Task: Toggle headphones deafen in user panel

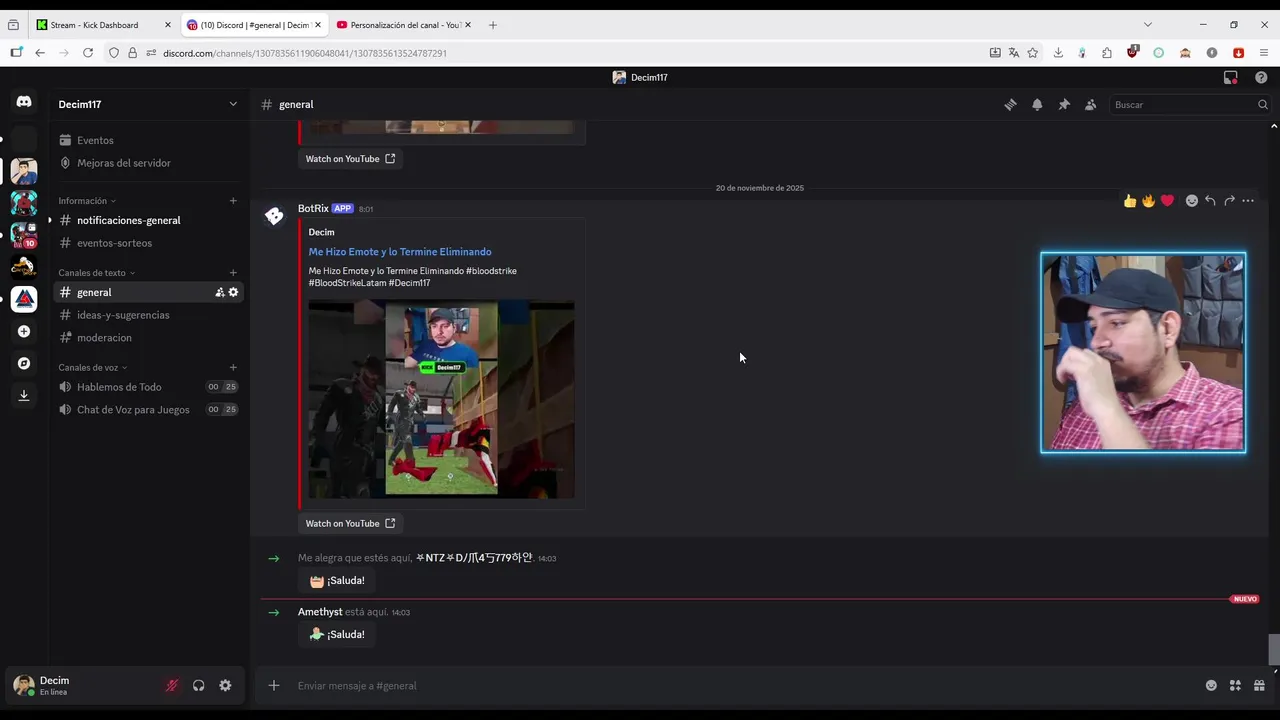Action: pos(198,685)
